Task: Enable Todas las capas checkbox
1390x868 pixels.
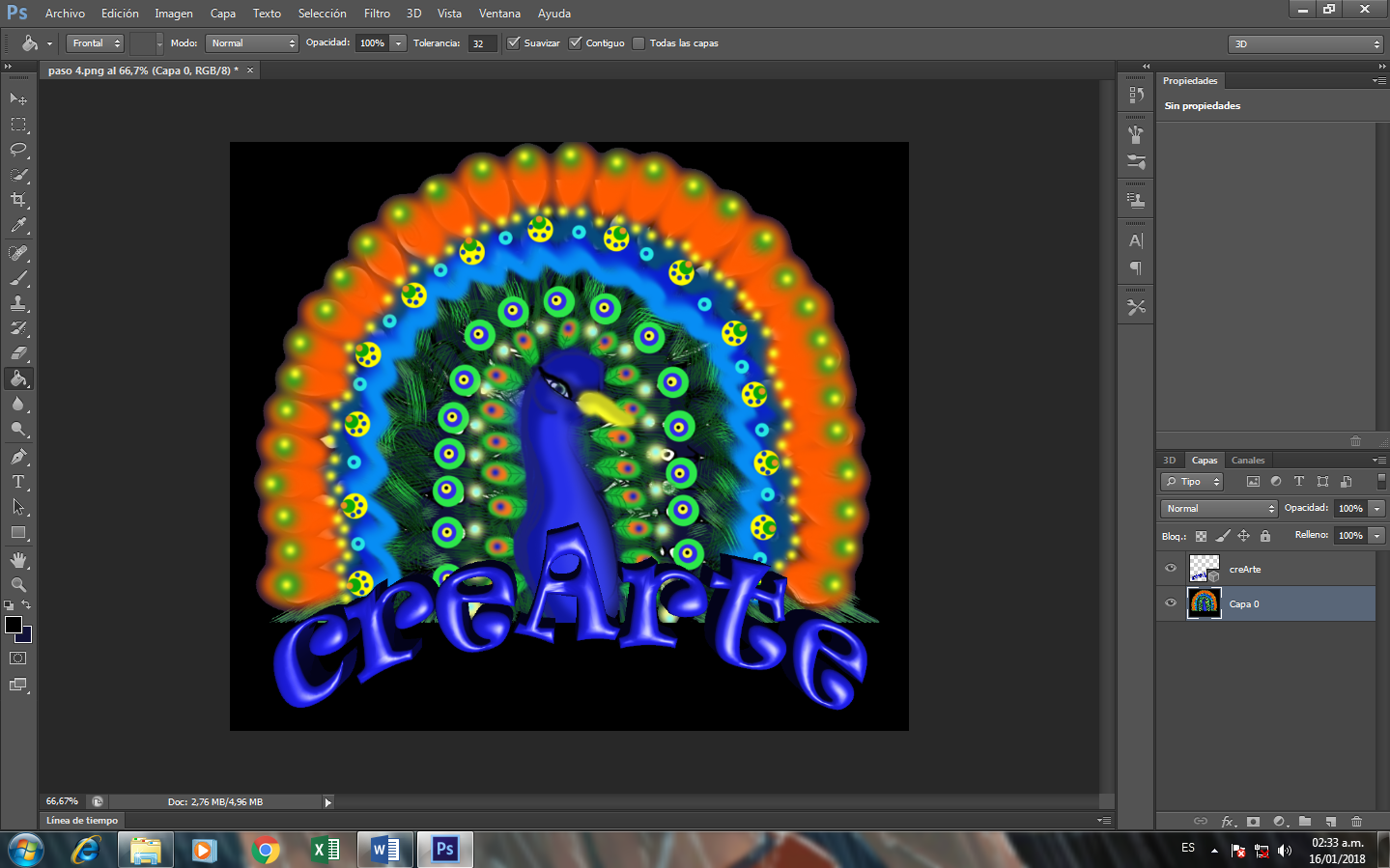Action: [638, 42]
